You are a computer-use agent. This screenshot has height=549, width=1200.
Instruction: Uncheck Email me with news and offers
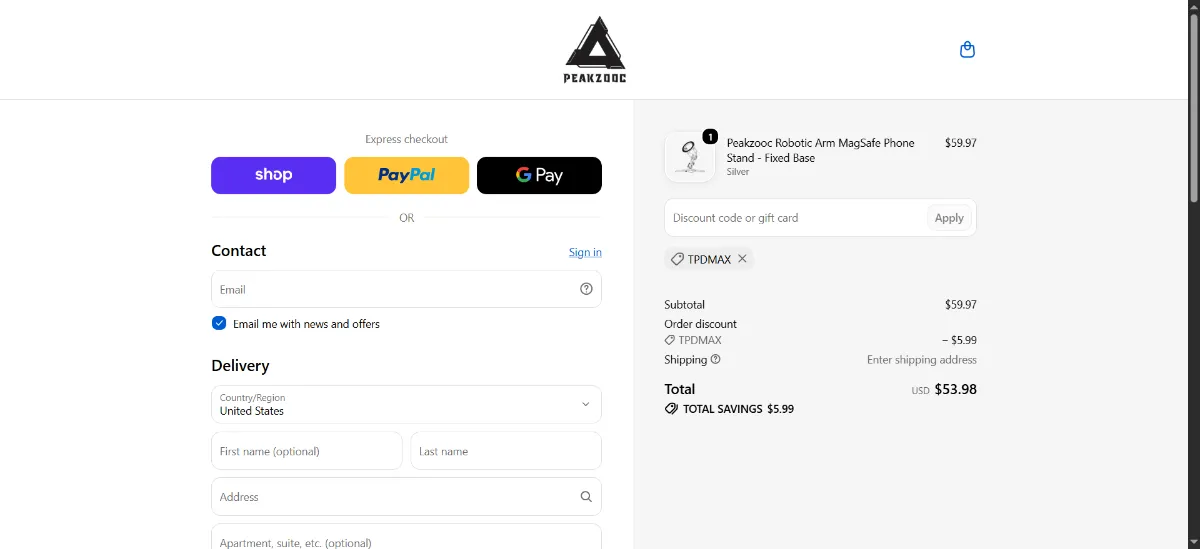point(219,323)
